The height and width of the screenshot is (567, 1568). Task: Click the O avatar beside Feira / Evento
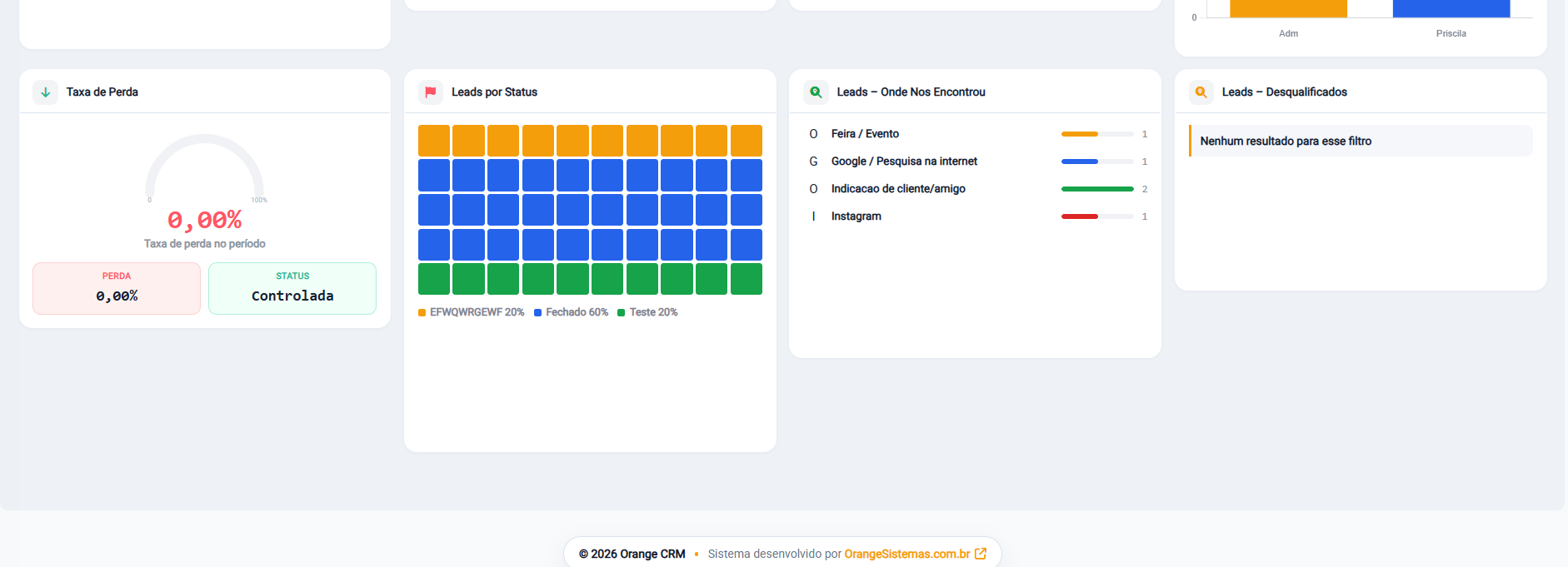pos(813,134)
